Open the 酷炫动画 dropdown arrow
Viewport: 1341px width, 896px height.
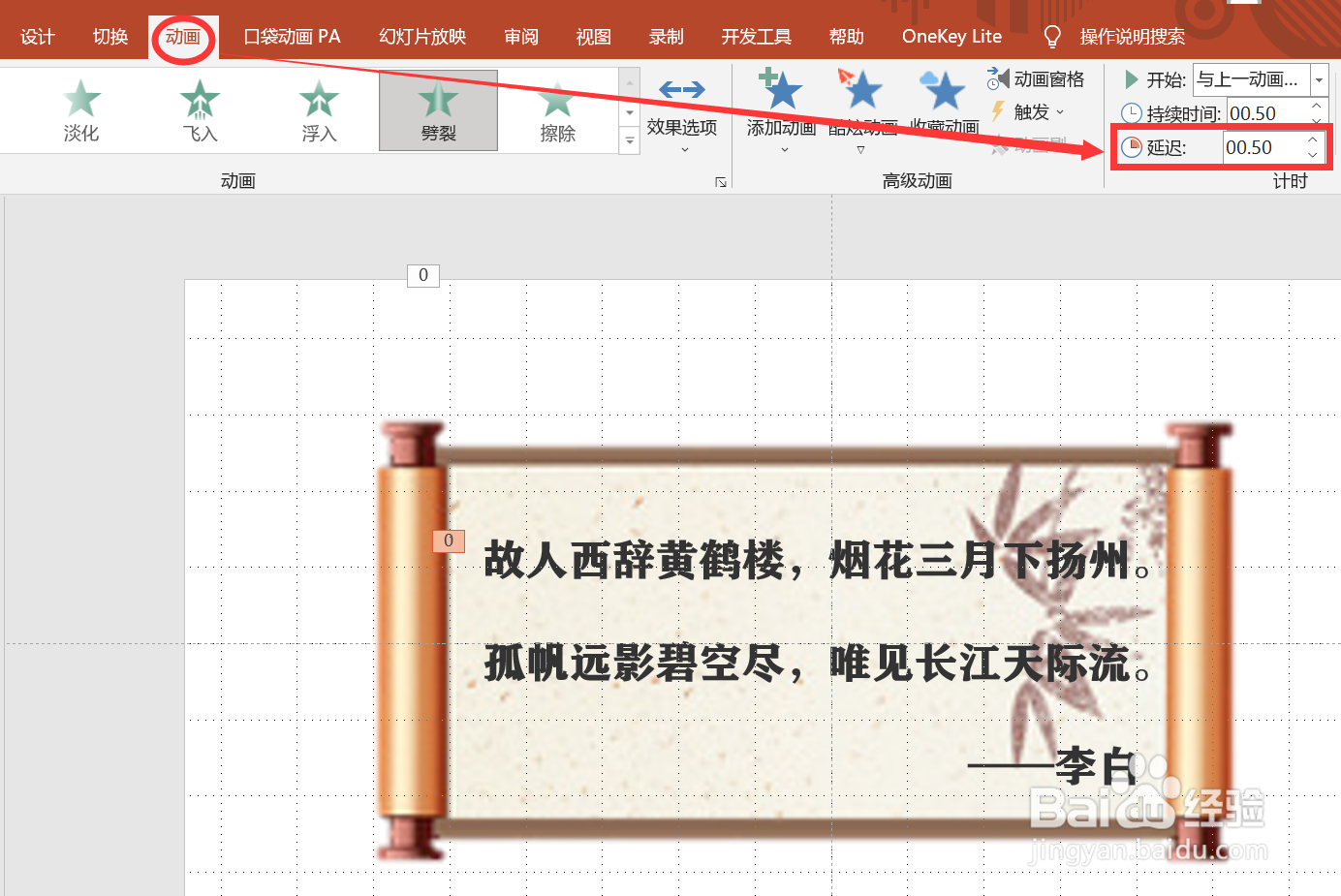pos(860,150)
